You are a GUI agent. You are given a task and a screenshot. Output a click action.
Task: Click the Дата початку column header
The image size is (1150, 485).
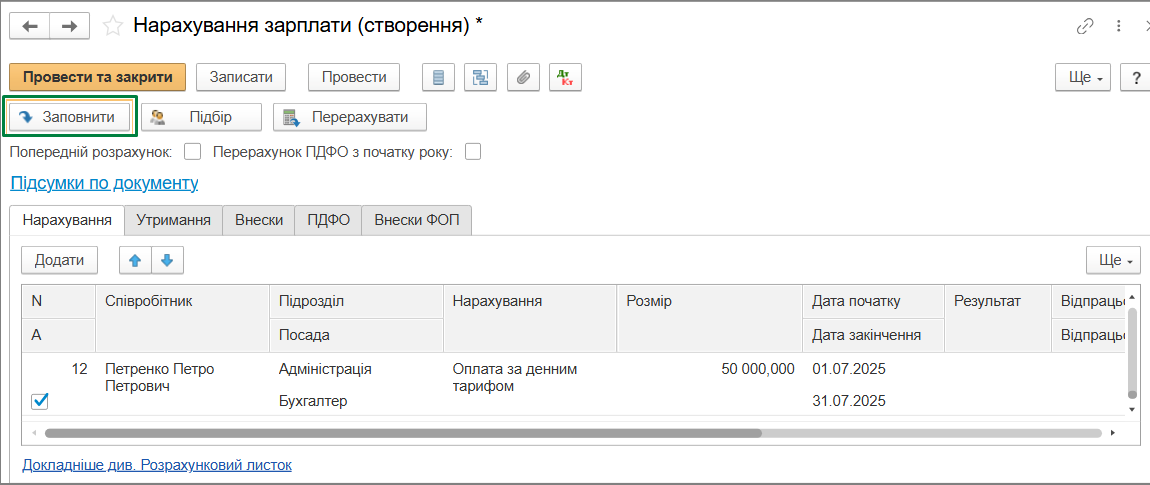[x=873, y=302]
